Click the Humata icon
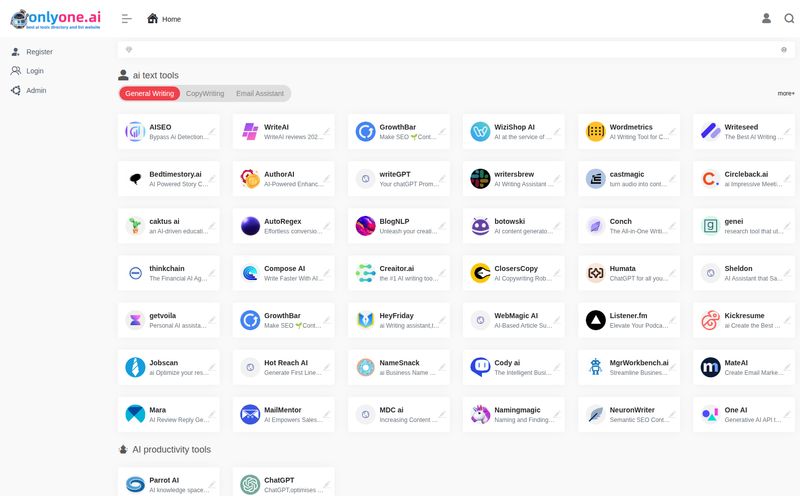The height and width of the screenshot is (496, 800). click(x=595, y=273)
